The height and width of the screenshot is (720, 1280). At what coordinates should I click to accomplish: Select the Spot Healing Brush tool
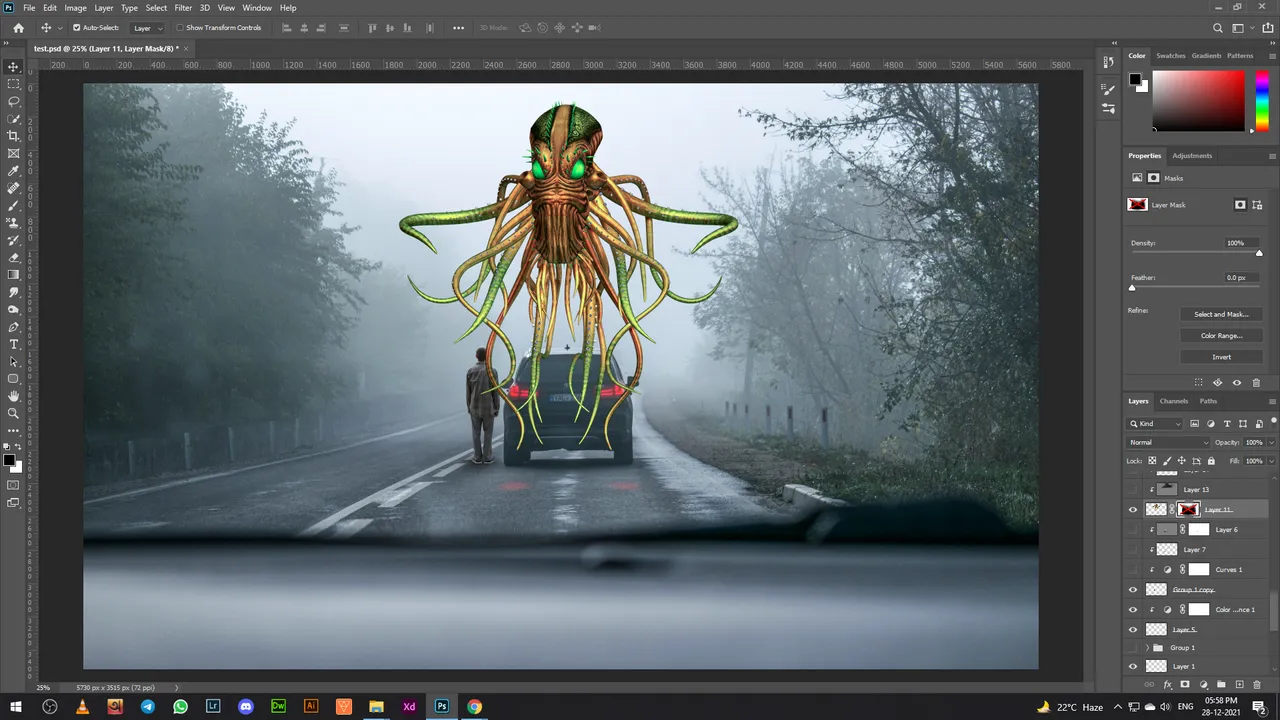tap(13, 188)
